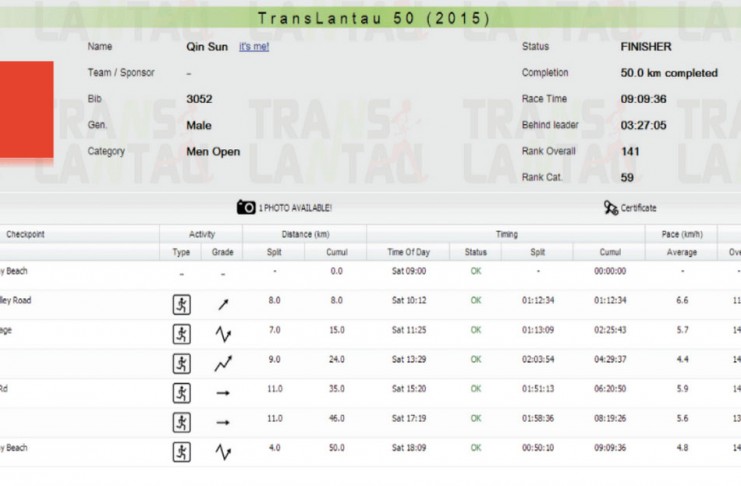Click the runner icon in the 01:12:34 split row
741x486 pixels.
(x=181, y=304)
